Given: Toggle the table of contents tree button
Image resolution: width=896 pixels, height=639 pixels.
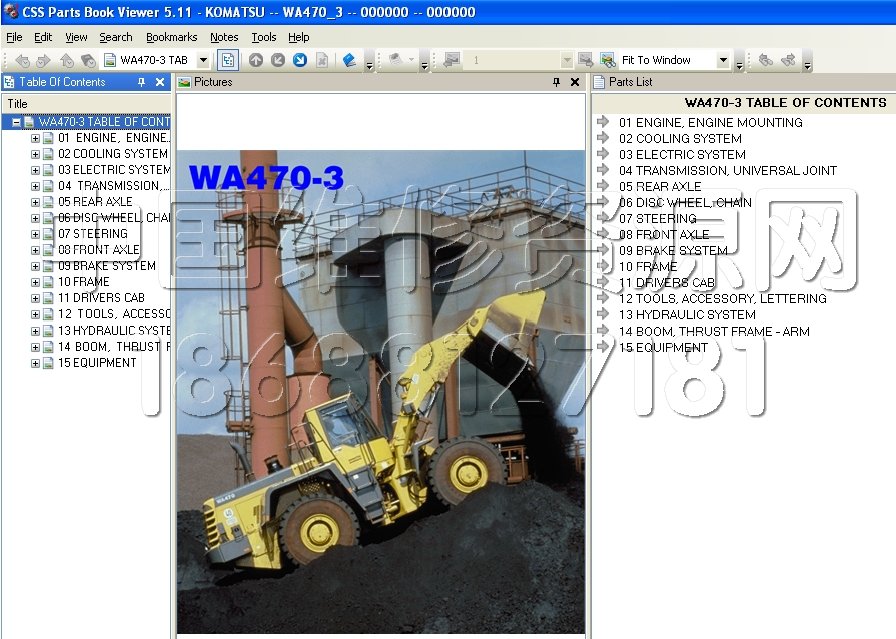Looking at the screenshot, I should (228, 60).
